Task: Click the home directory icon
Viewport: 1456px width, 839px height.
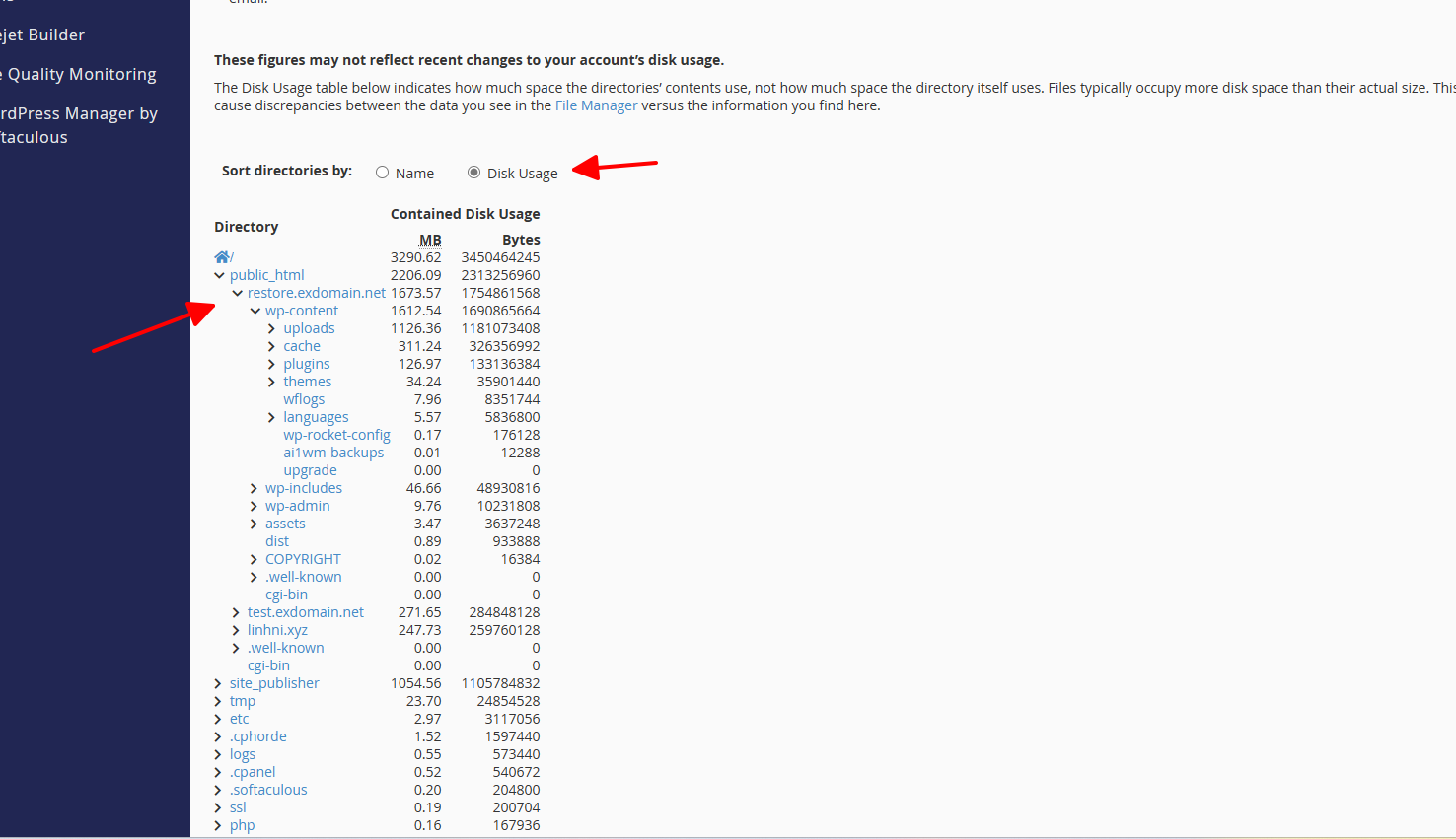Action: [x=222, y=257]
